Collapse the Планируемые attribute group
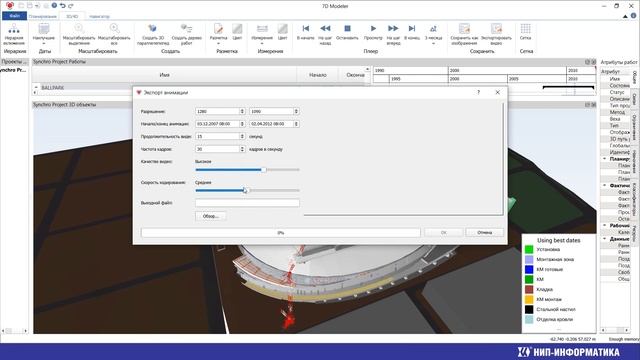Screen dimensions: 640x360 tap(604, 159)
